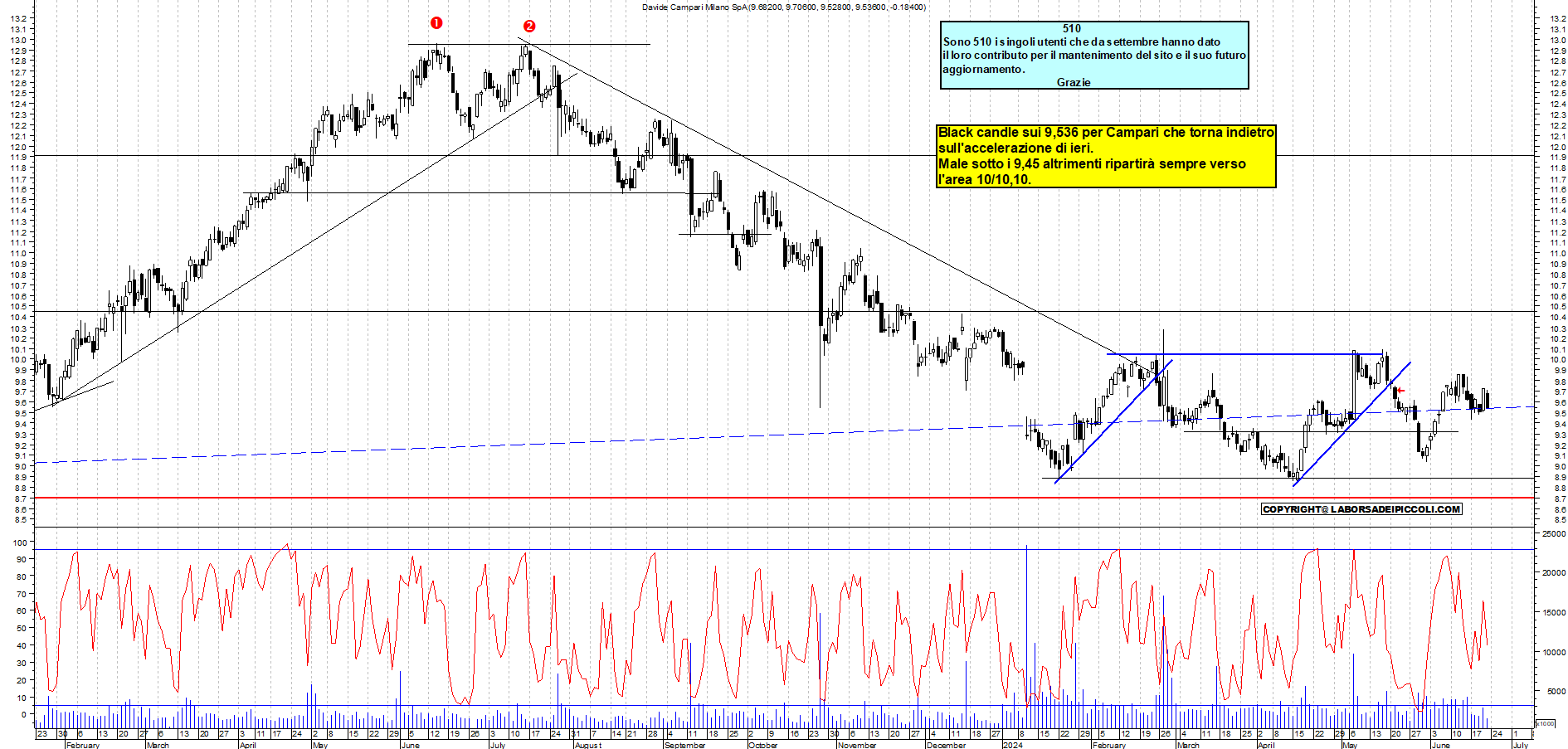Click the 'November' label on time axis

click(857, 745)
